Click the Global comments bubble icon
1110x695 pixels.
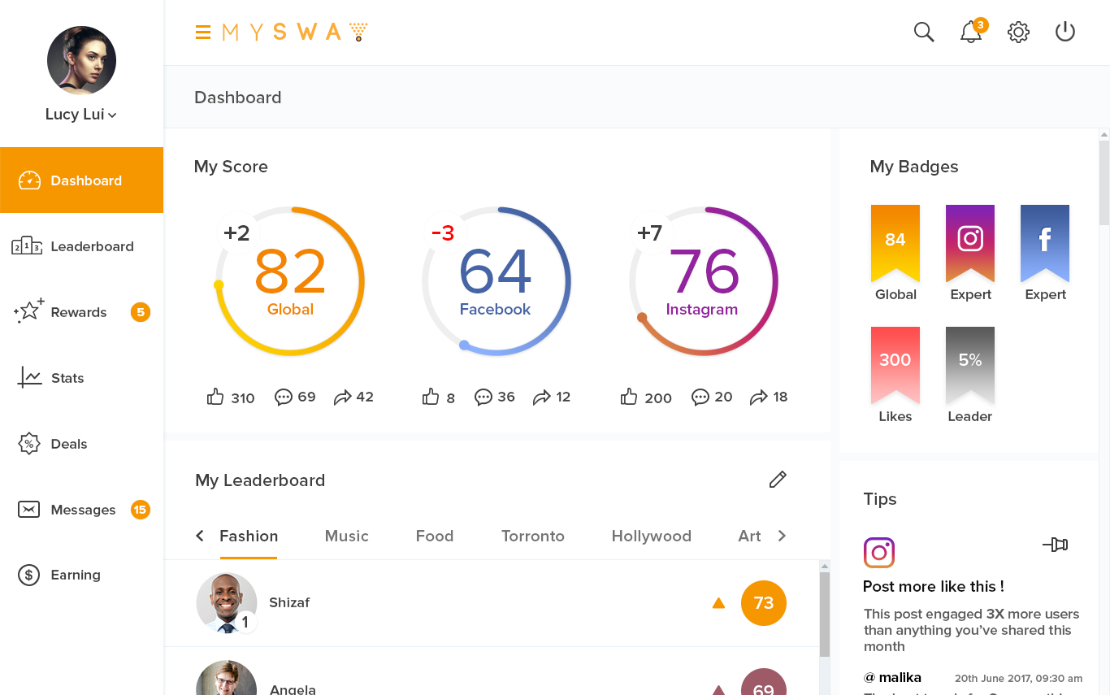(283, 397)
